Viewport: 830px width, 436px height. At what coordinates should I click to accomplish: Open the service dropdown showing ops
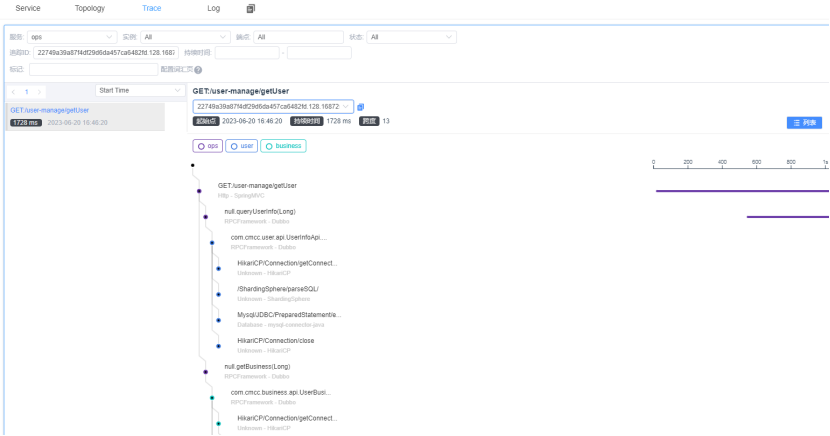(x=73, y=37)
